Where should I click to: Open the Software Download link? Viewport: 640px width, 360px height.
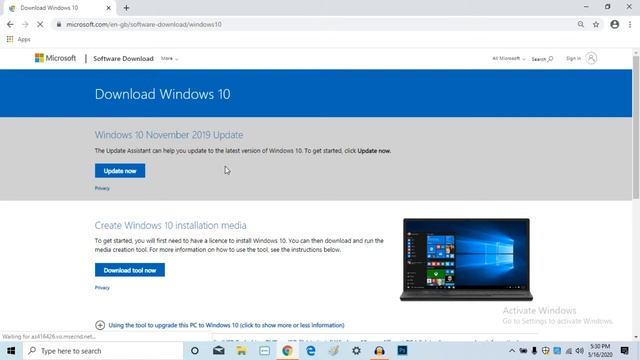coord(123,58)
